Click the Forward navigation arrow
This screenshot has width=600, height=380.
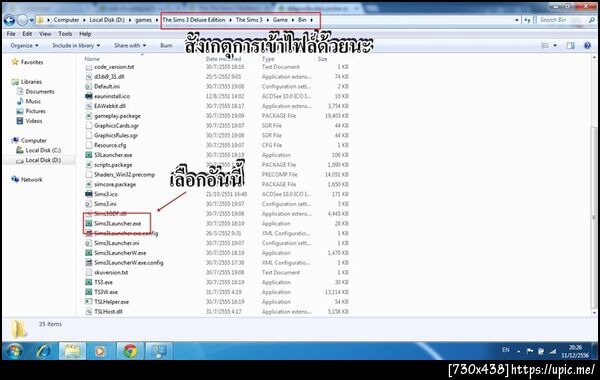click(x=23, y=20)
